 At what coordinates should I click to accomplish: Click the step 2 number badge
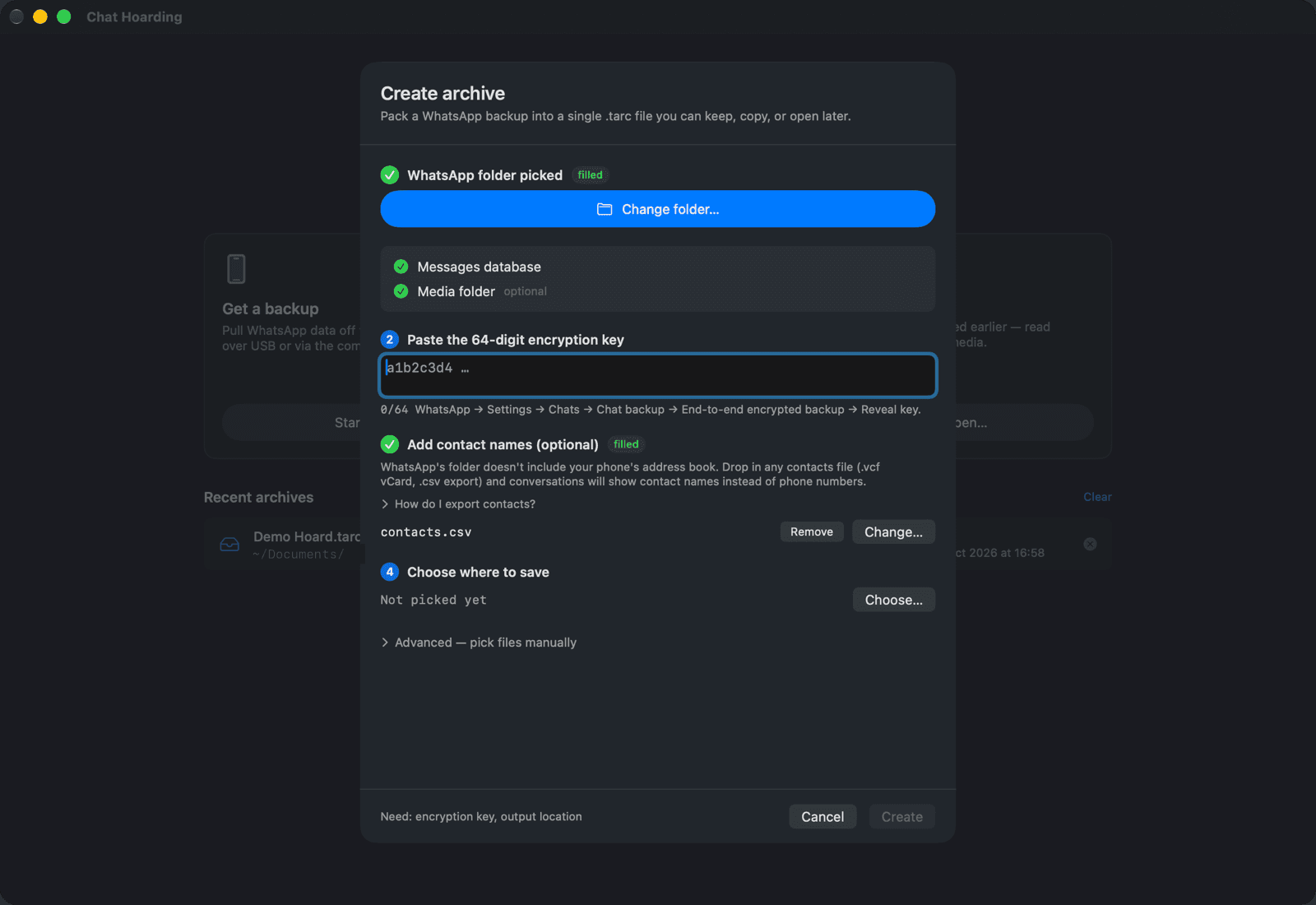[390, 340]
